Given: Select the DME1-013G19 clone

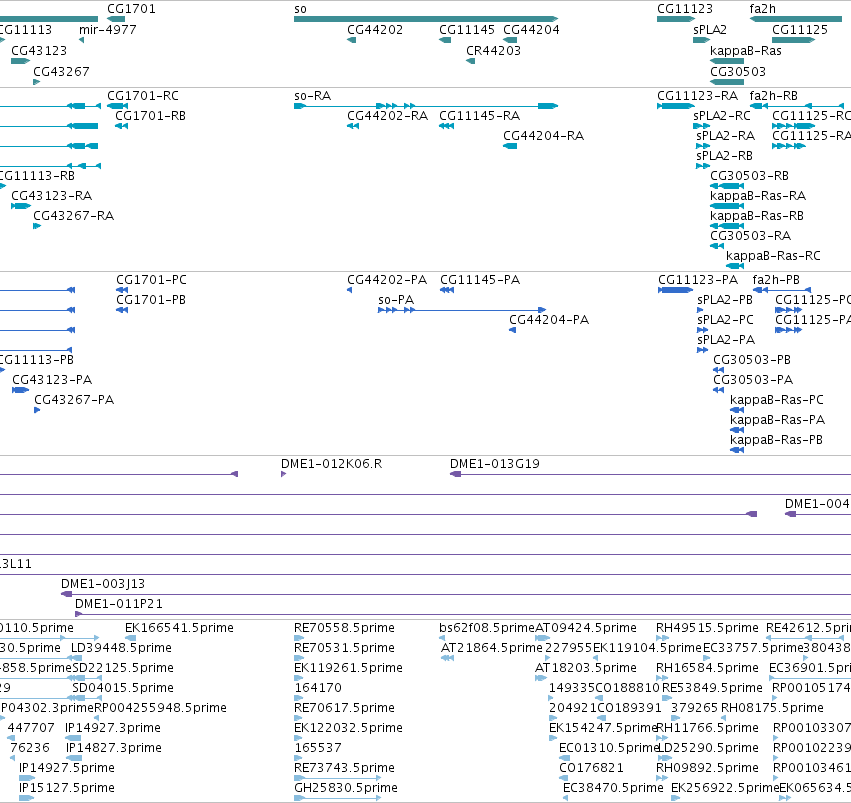Looking at the screenshot, I should (x=650, y=474).
